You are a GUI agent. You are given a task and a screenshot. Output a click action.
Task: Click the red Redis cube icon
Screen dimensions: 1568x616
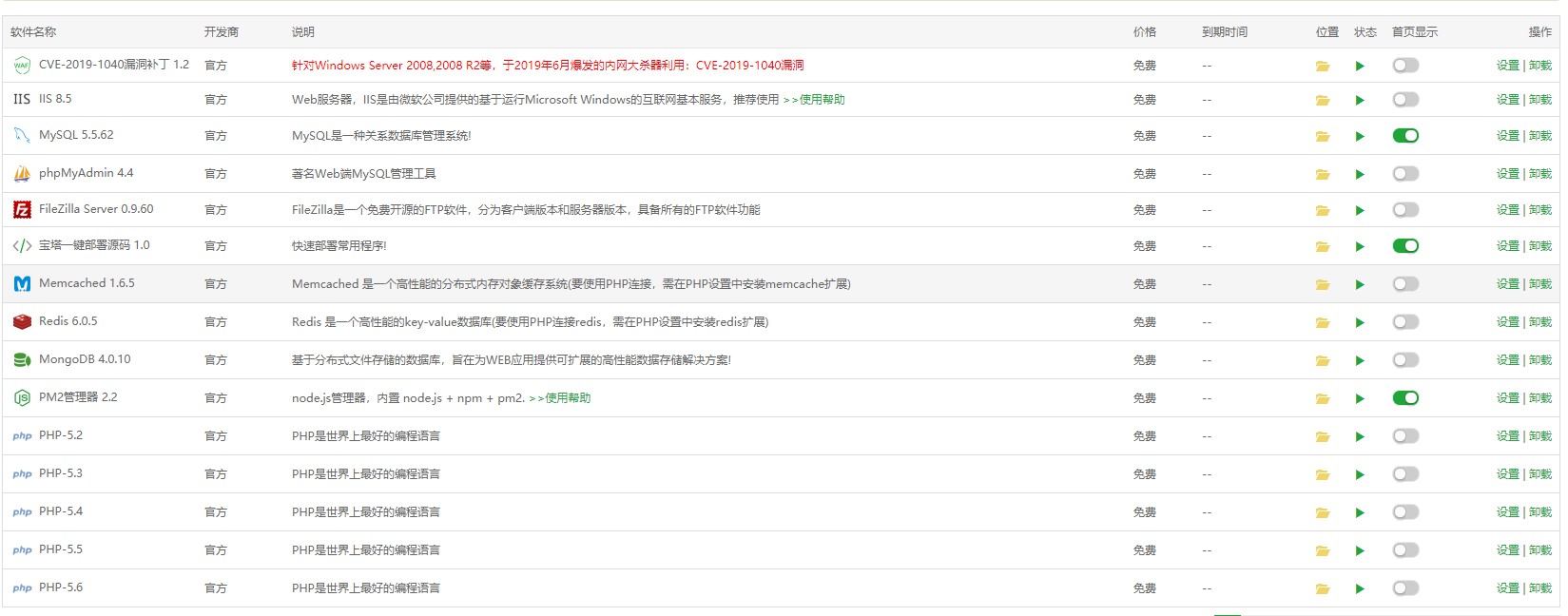click(22, 321)
